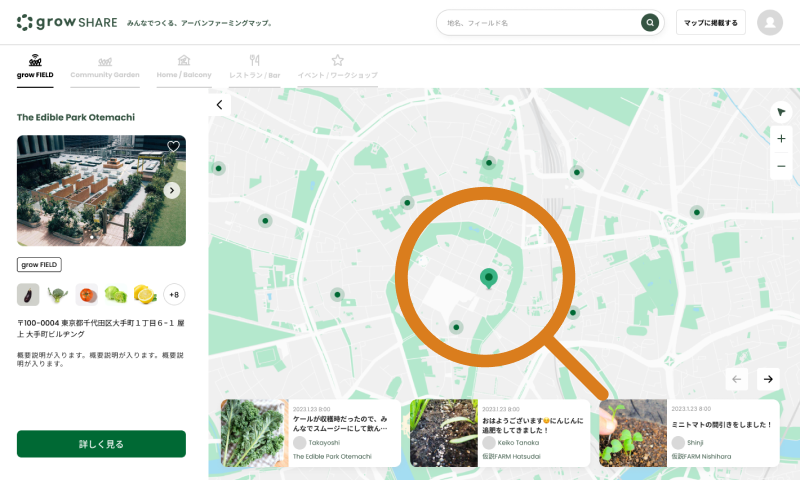Toggle favorite heart on park photo
The height and width of the screenshot is (480, 800).
173,147
